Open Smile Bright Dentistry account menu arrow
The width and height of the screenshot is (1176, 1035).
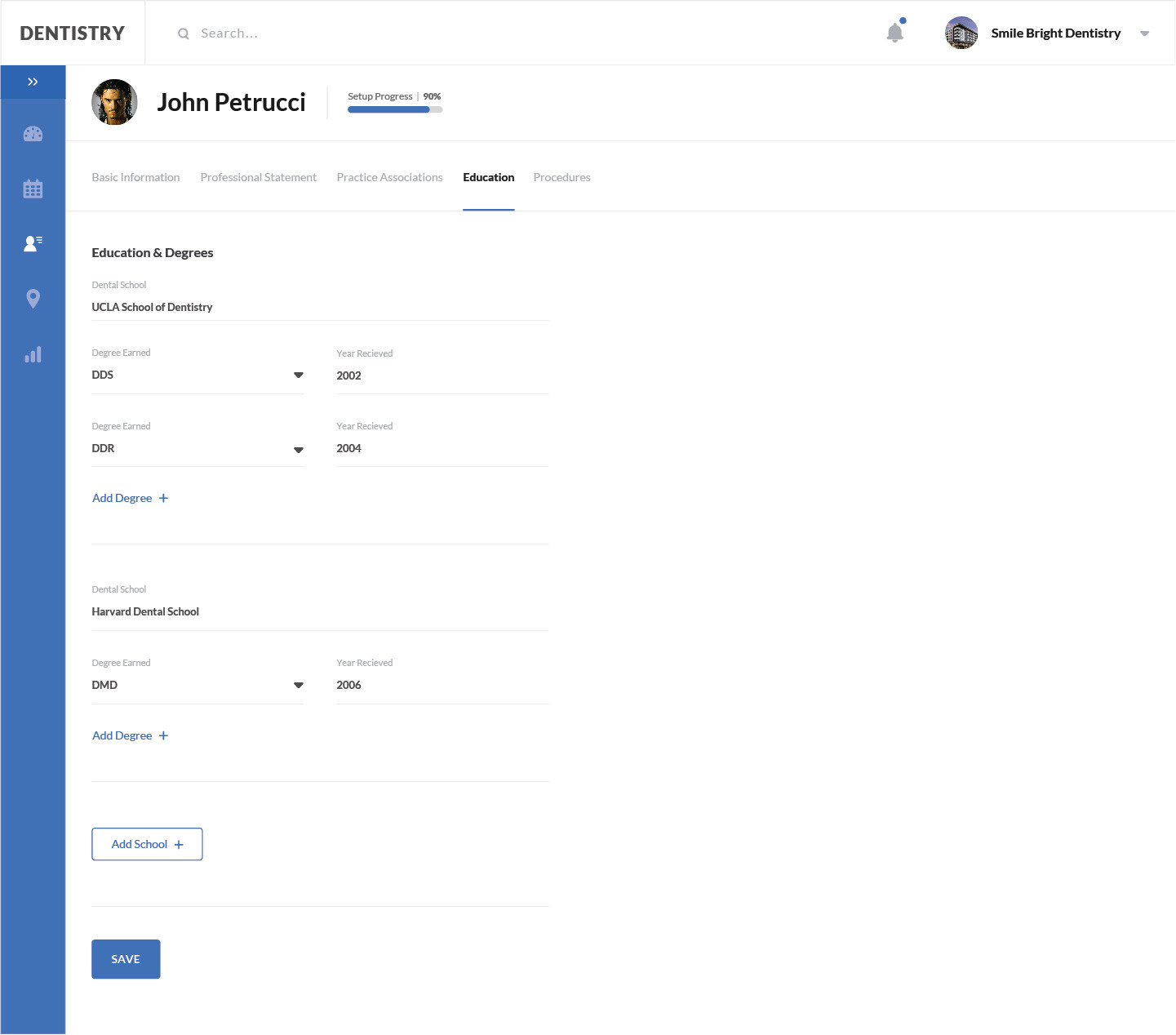[1144, 33]
